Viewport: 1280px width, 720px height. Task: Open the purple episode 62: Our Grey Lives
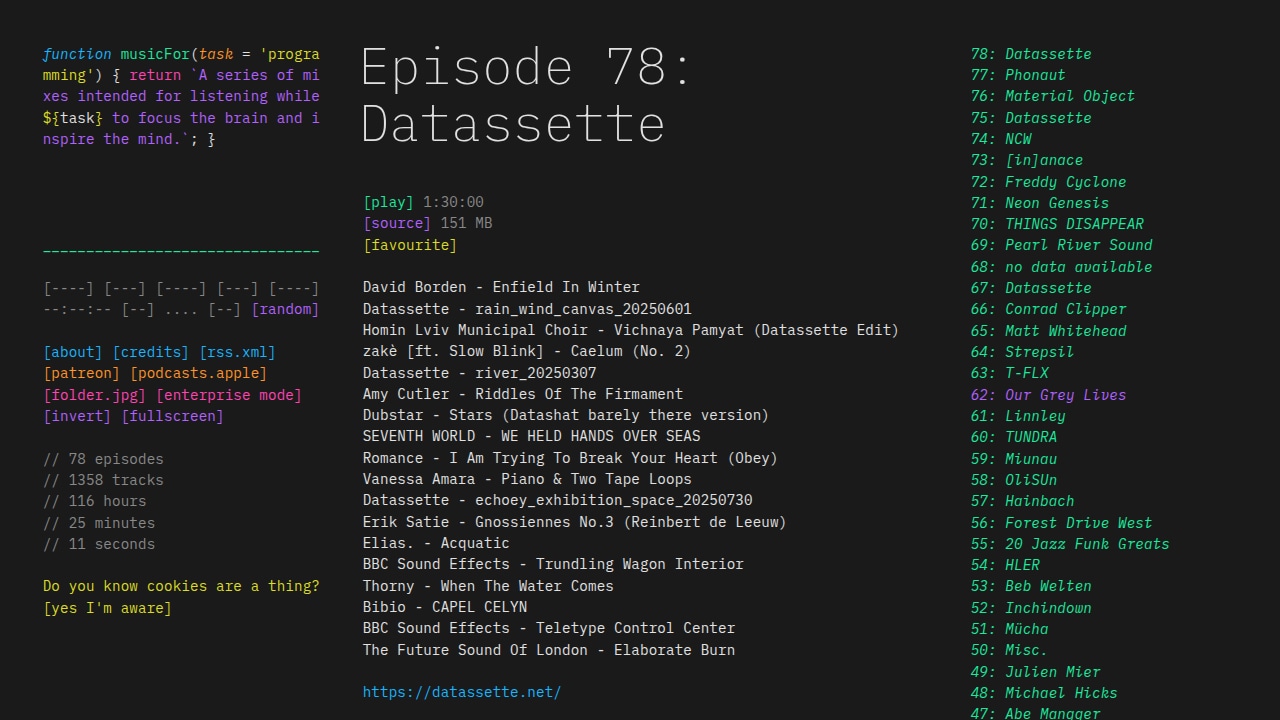coord(1048,395)
